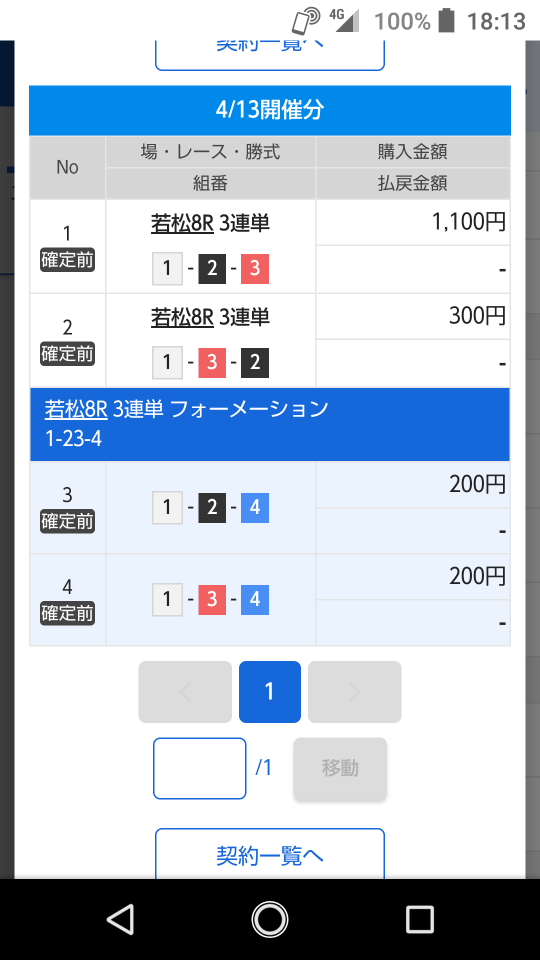Image resolution: width=540 pixels, height=960 pixels.
Task: Tap the 4G signal strength icon
Action: [x=343, y=20]
